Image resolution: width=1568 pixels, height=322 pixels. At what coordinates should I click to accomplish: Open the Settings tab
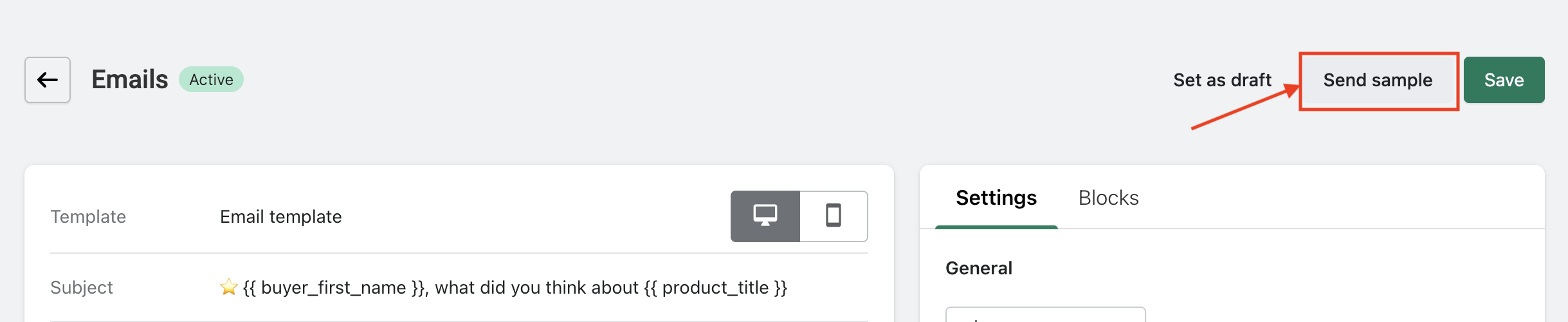tap(996, 198)
